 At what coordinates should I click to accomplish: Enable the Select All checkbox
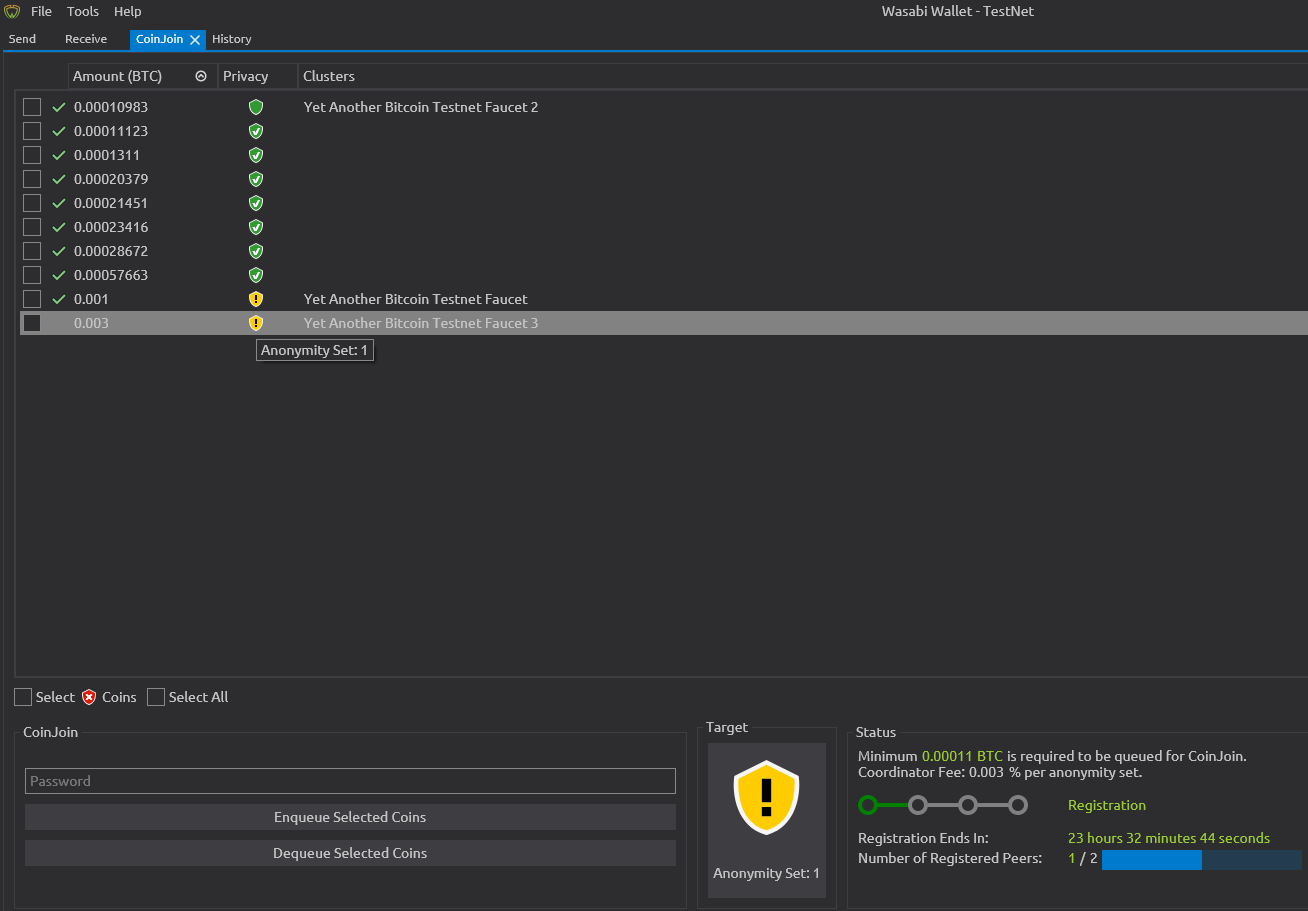(156, 697)
